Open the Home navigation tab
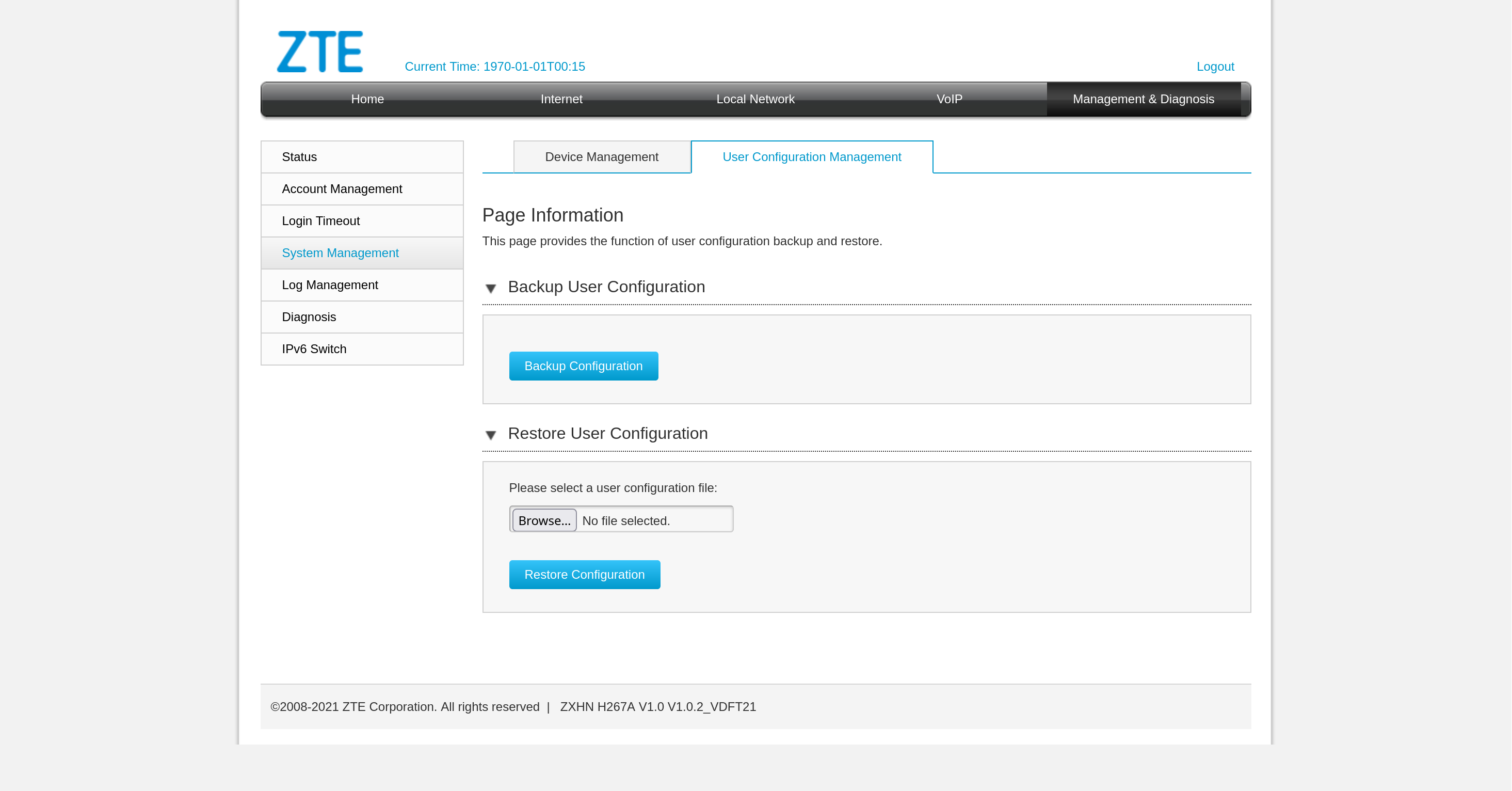Image resolution: width=1512 pixels, height=791 pixels. click(367, 99)
